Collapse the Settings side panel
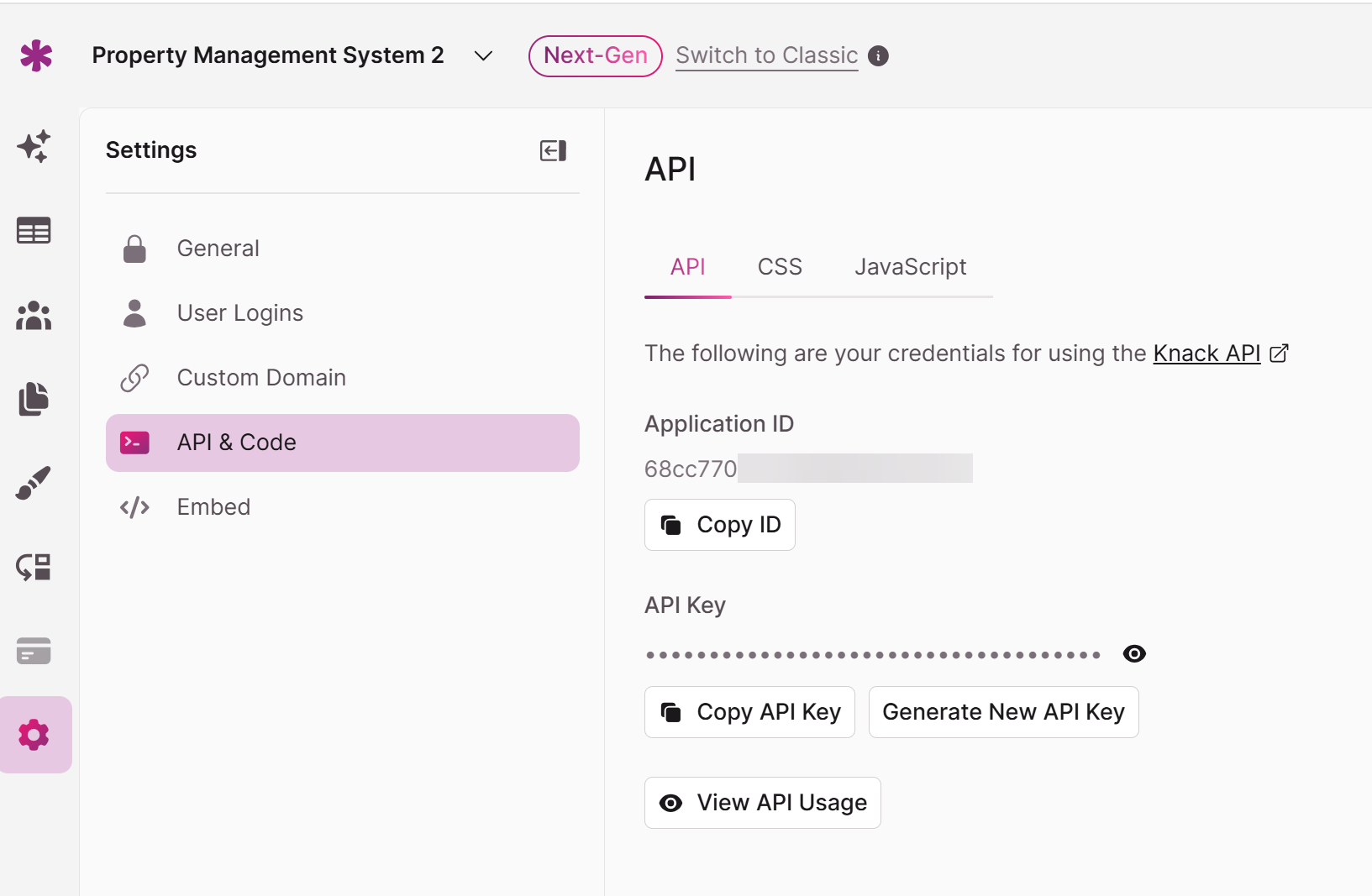Viewport: 1372px width, 896px height. (x=553, y=150)
